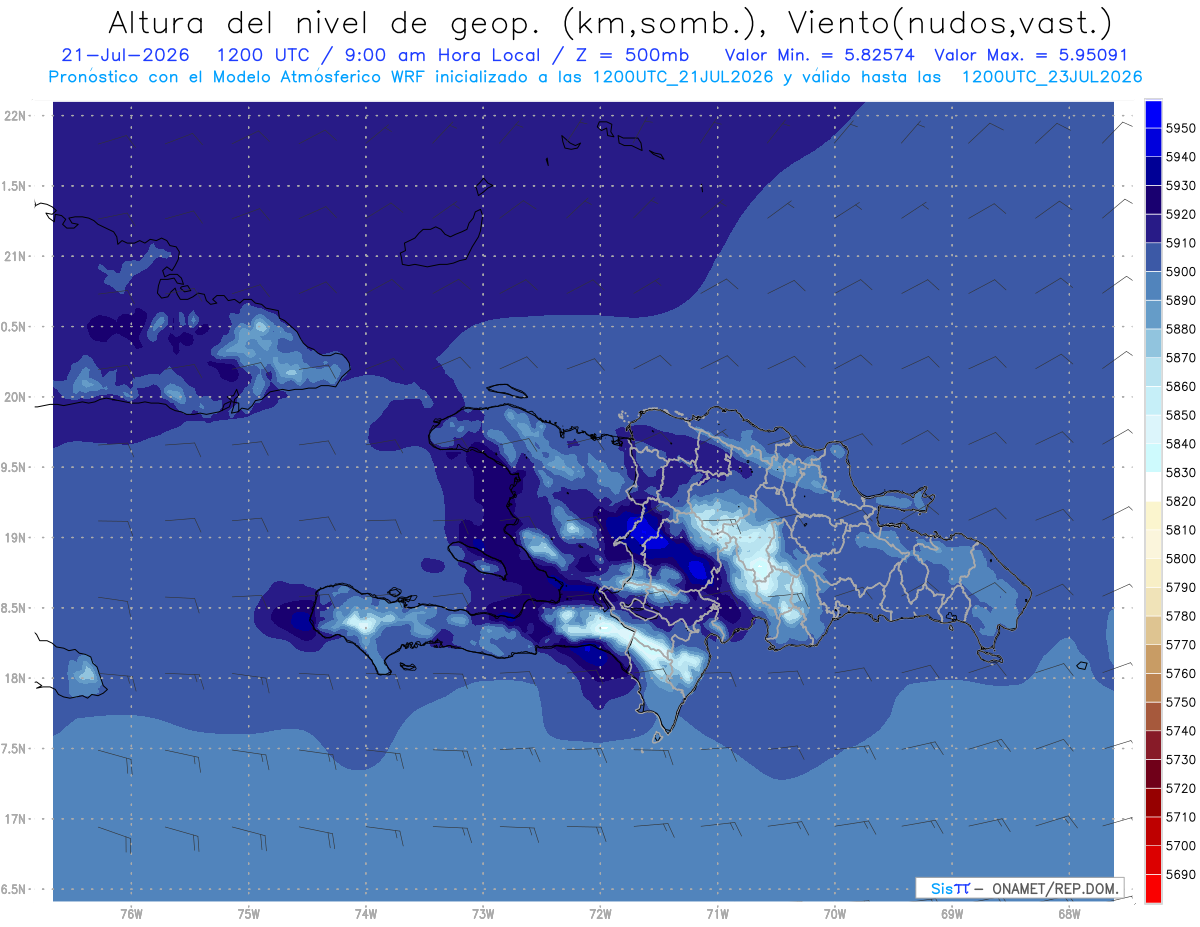Click the 6.5N latitude label
1200x927 pixels.
(x=15, y=889)
